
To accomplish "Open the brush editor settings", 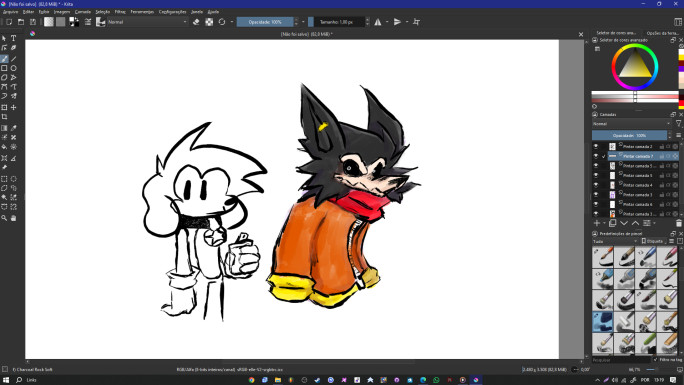I will 88,22.
